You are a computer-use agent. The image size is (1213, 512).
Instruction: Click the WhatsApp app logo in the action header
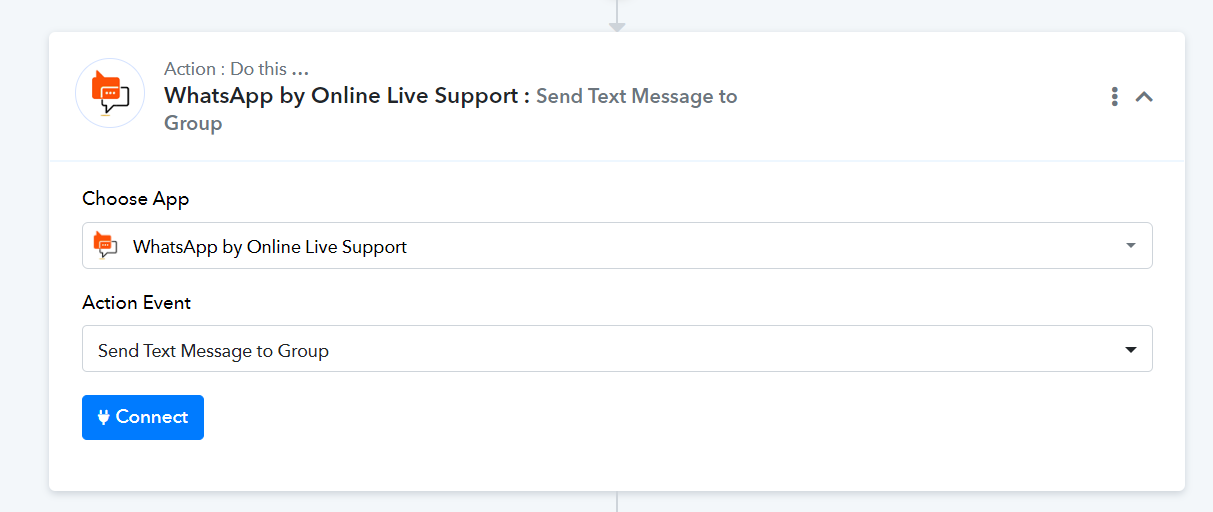pos(110,93)
